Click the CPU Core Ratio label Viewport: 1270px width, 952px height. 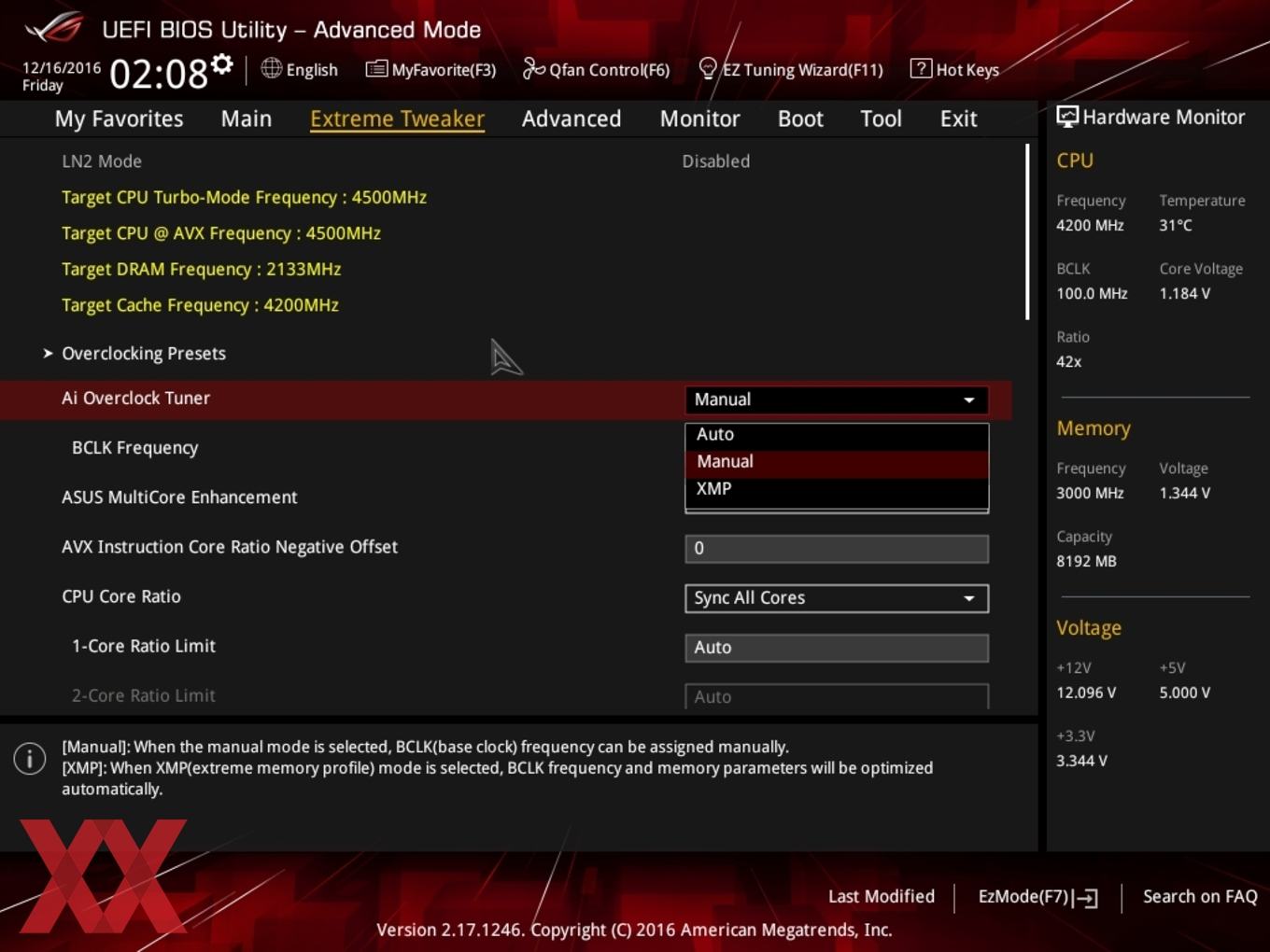[121, 596]
